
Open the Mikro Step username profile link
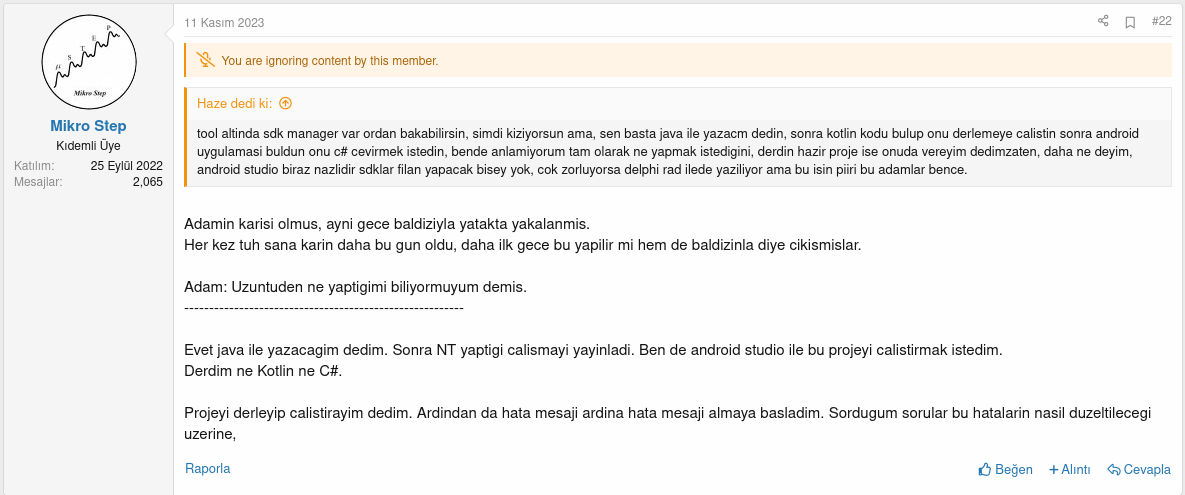pos(88,126)
